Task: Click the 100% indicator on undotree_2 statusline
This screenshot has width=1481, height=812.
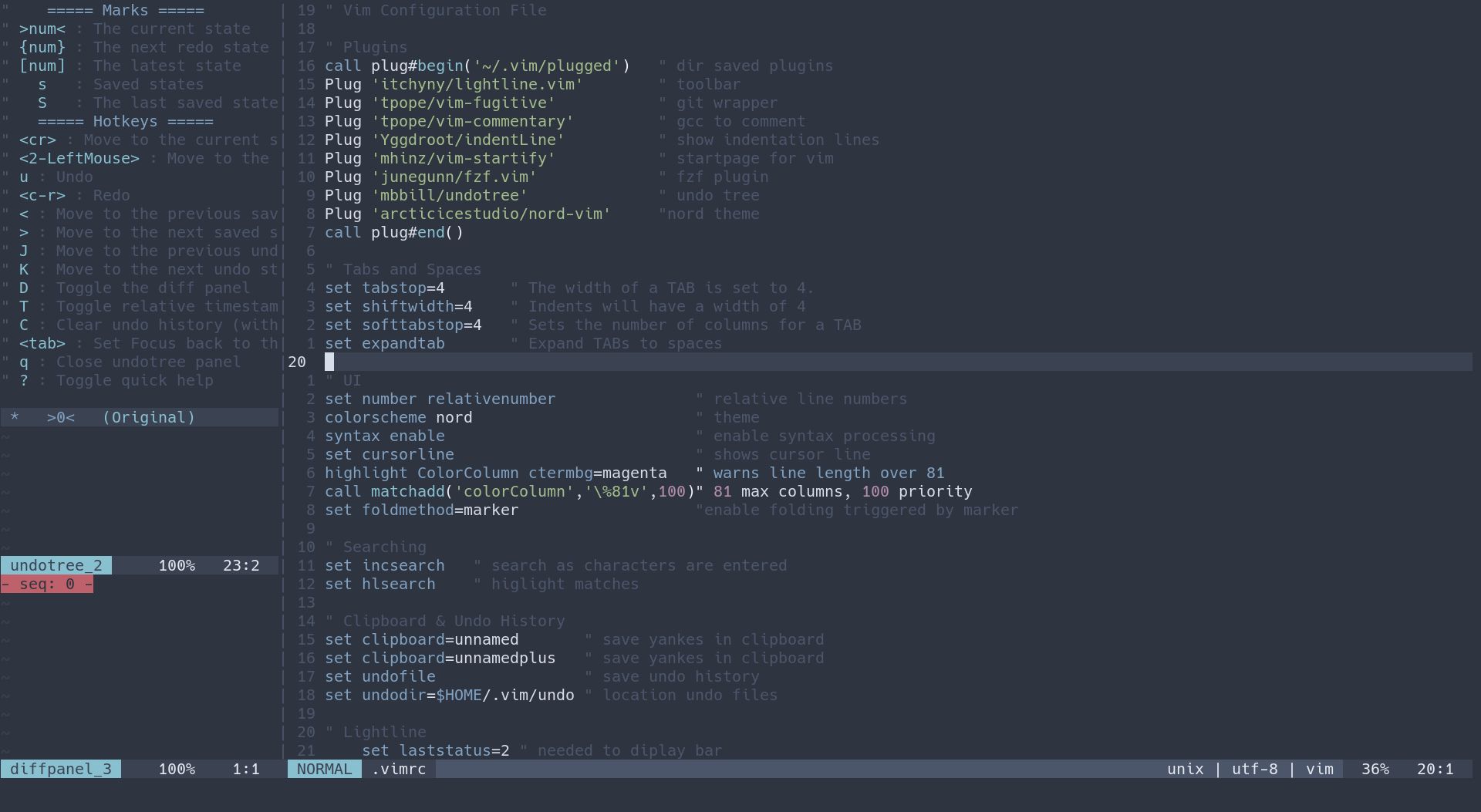Action: click(177, 565)
